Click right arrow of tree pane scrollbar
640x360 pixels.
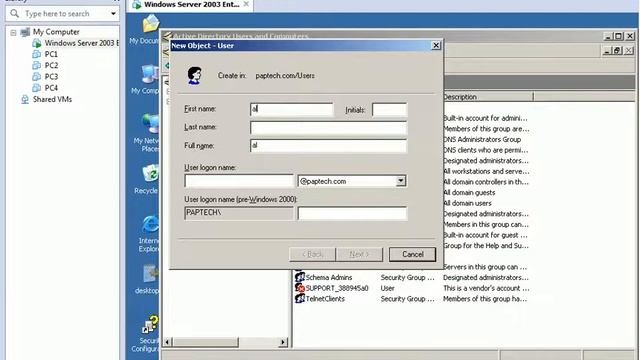[x=283, y=342]
